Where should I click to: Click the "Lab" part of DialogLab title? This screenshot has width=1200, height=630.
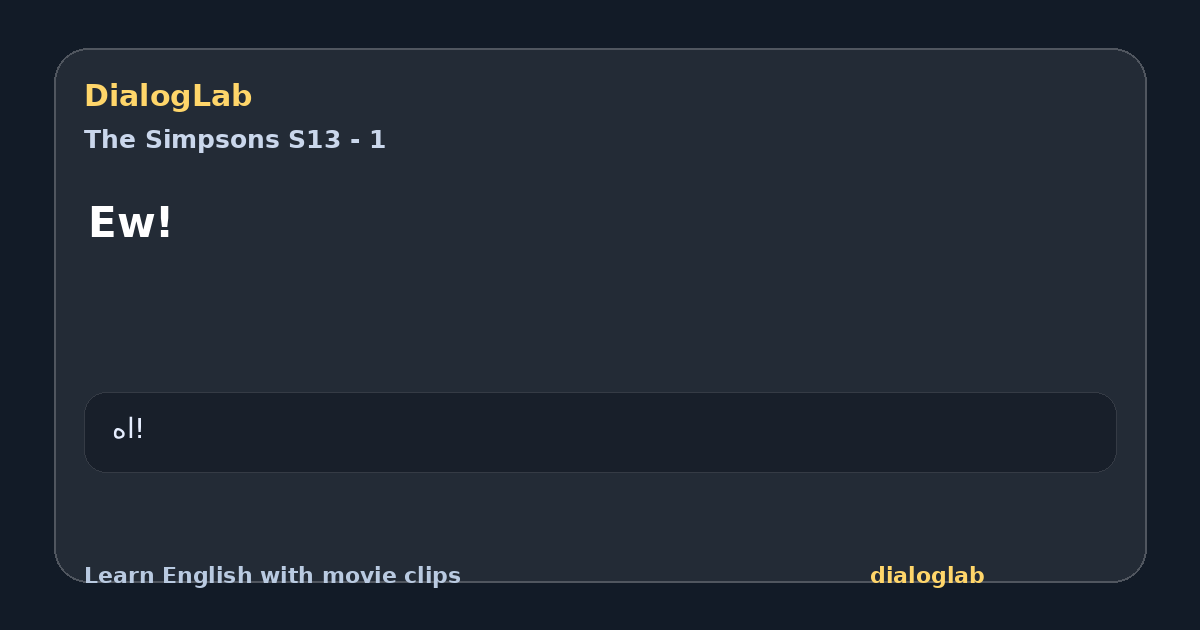click(219, 96)
